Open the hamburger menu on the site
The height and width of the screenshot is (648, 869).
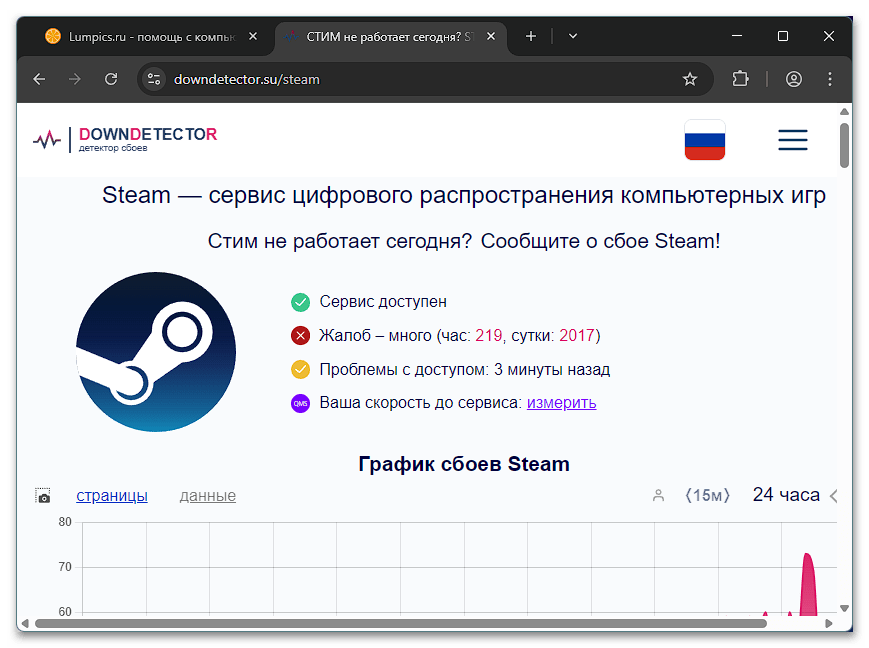point(793,140)
